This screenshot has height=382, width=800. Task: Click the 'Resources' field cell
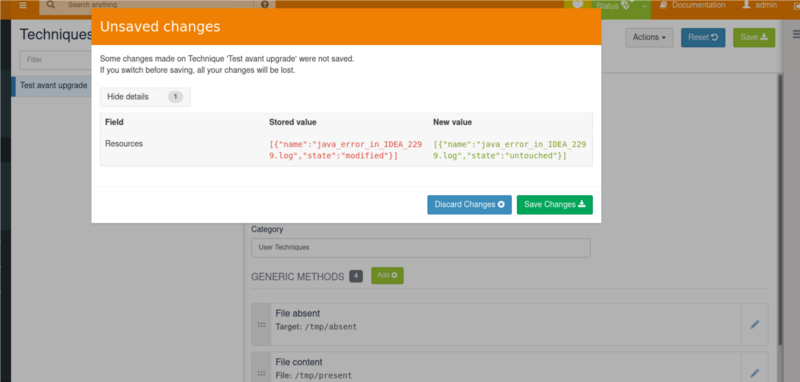pos(124,144)
